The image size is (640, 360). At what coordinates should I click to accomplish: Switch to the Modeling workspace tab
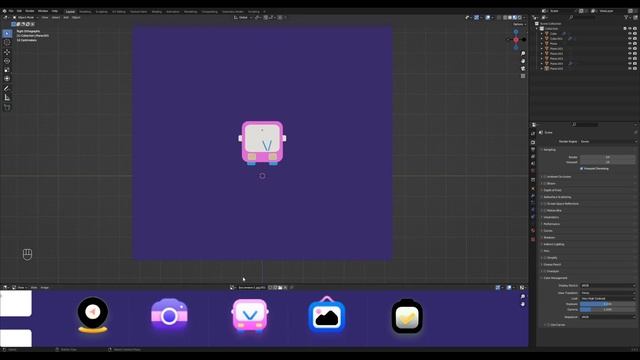85,11
